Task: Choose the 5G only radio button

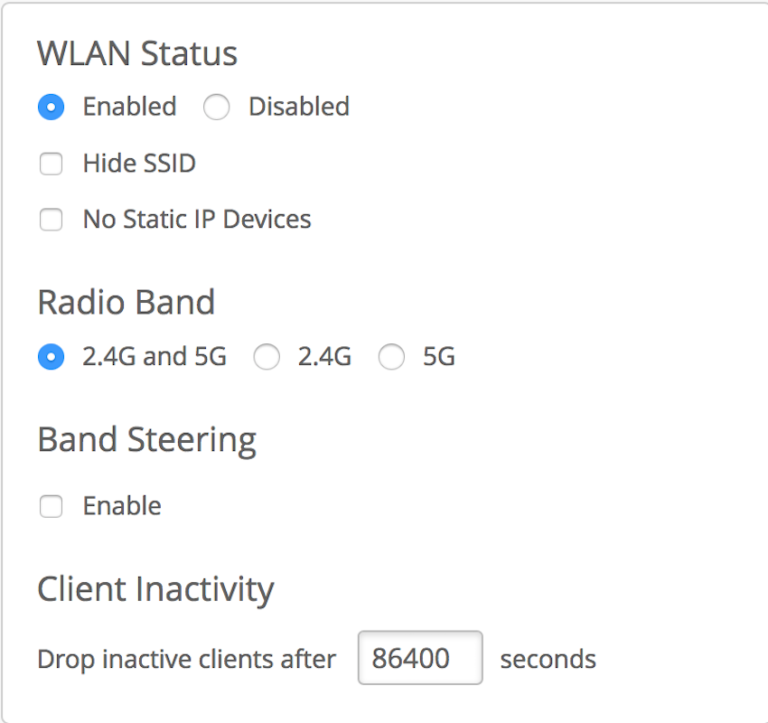Action: [391, 357]
